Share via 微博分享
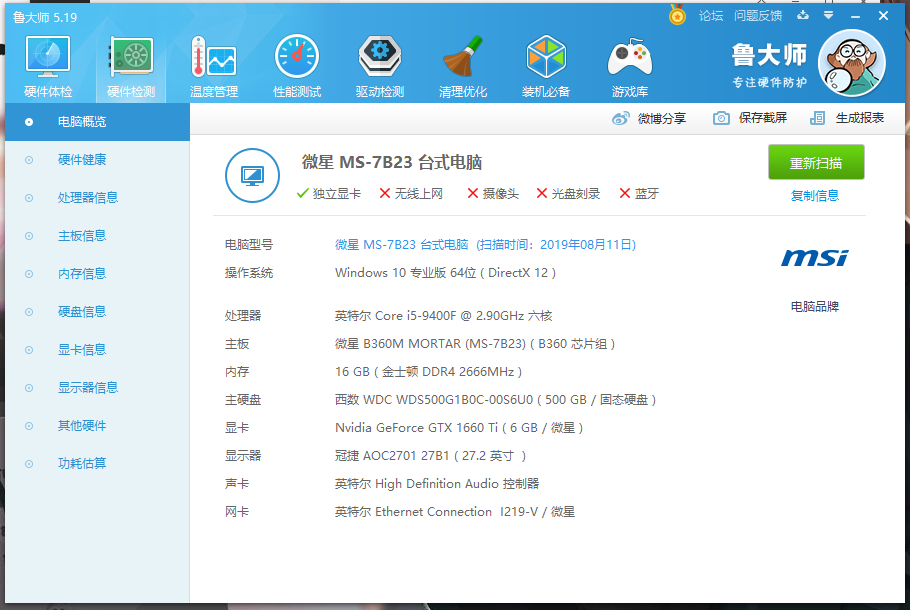 click(649, 118)
